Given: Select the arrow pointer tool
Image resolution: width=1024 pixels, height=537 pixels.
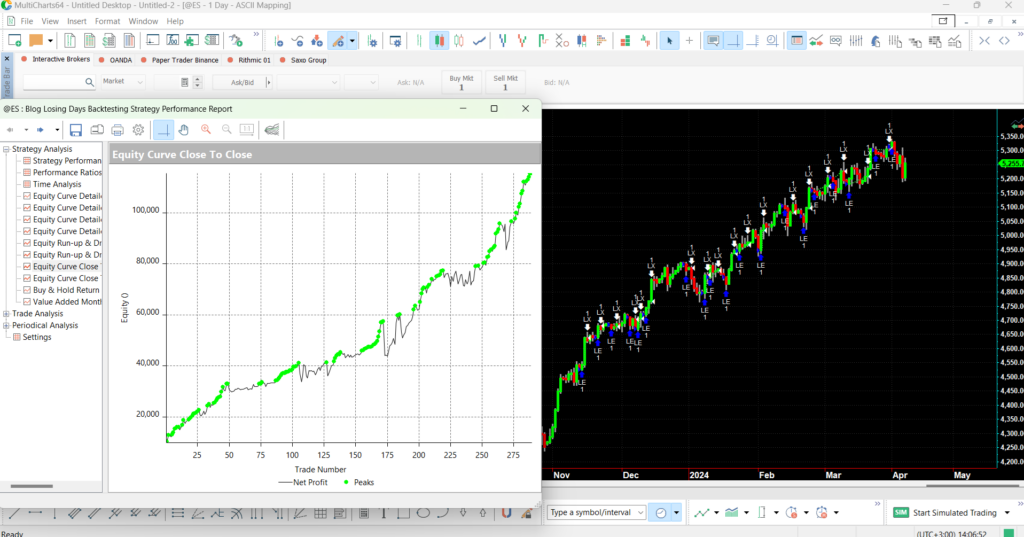Looking at the screenshot, I should pos(669,41).
